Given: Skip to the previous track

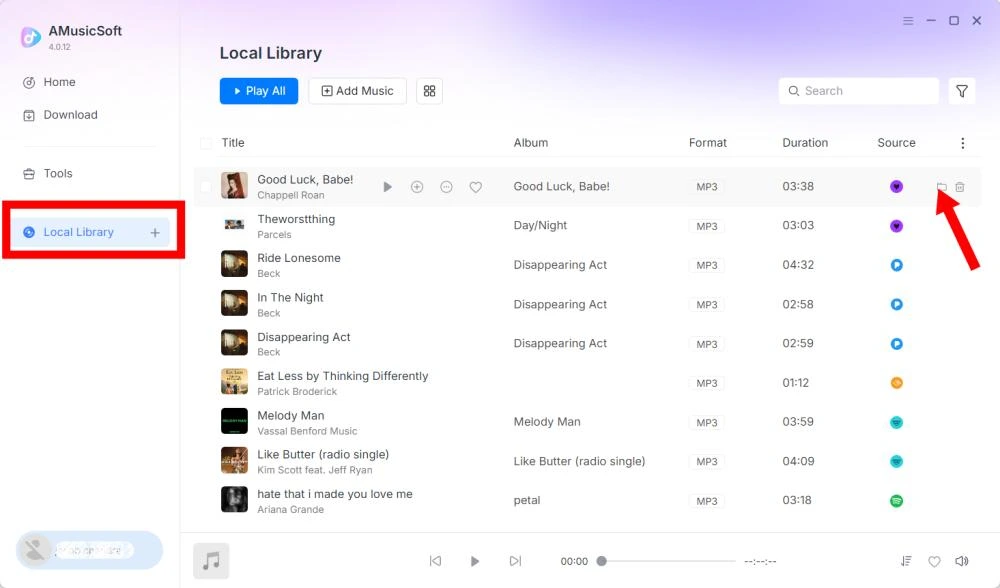Looking at the screenshot, I should click(435, 561).
